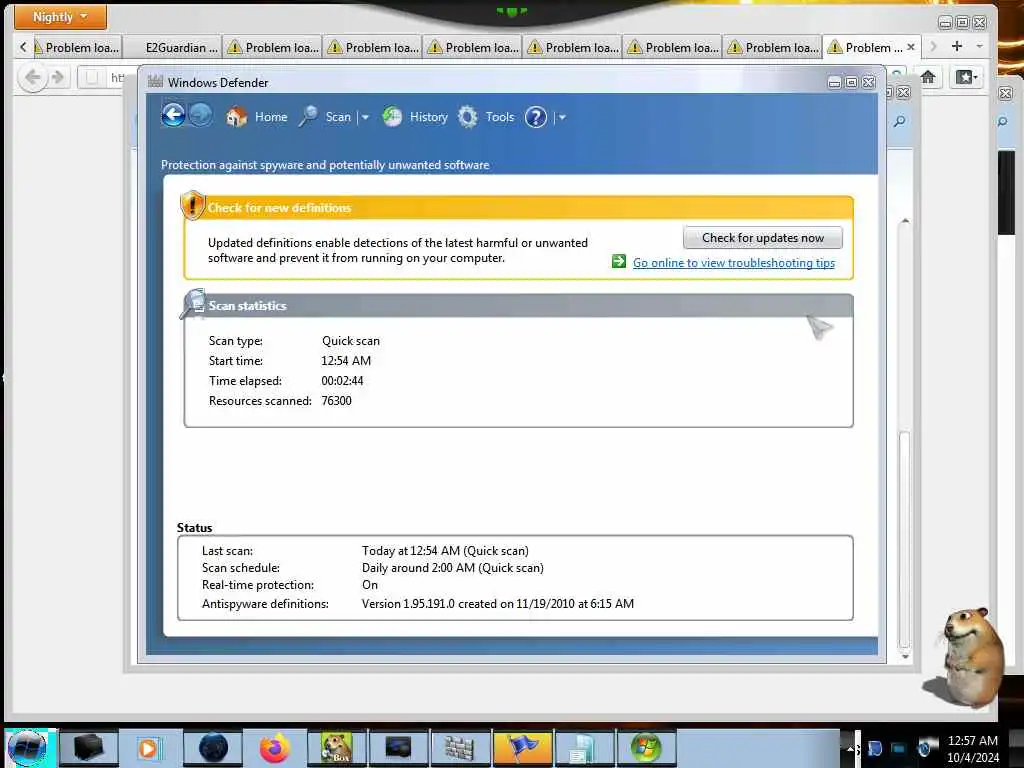Expand the Scan options dropdown arrow
The image size is (1024, 768).
click(x=365, y=118)
